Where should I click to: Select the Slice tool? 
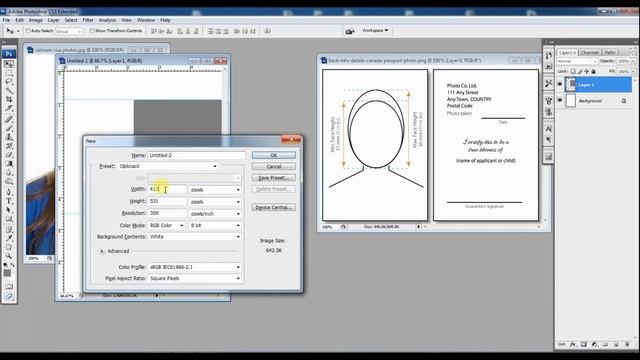9,108
